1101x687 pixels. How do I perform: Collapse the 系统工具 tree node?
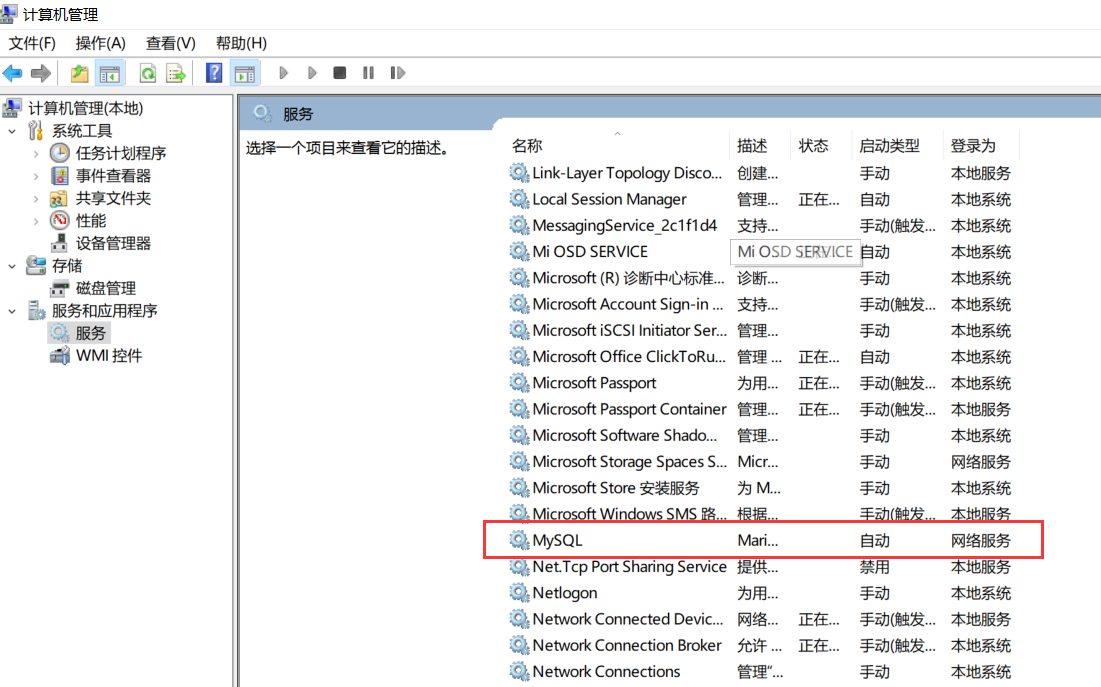point(12,131)
